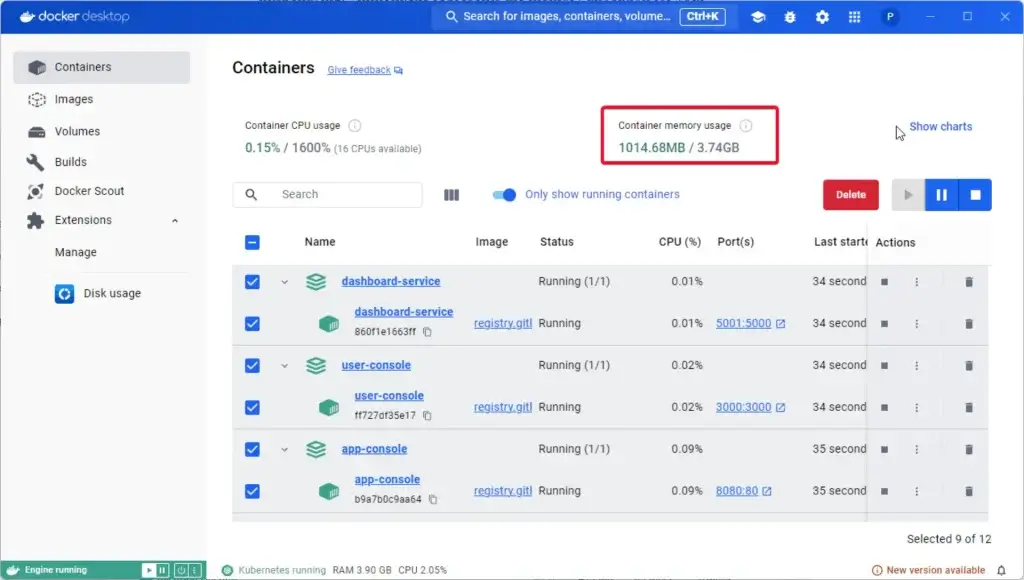The image size is (1024, 580).
Task: Open the user account avatar P
Action: click(x=889, y=17)
